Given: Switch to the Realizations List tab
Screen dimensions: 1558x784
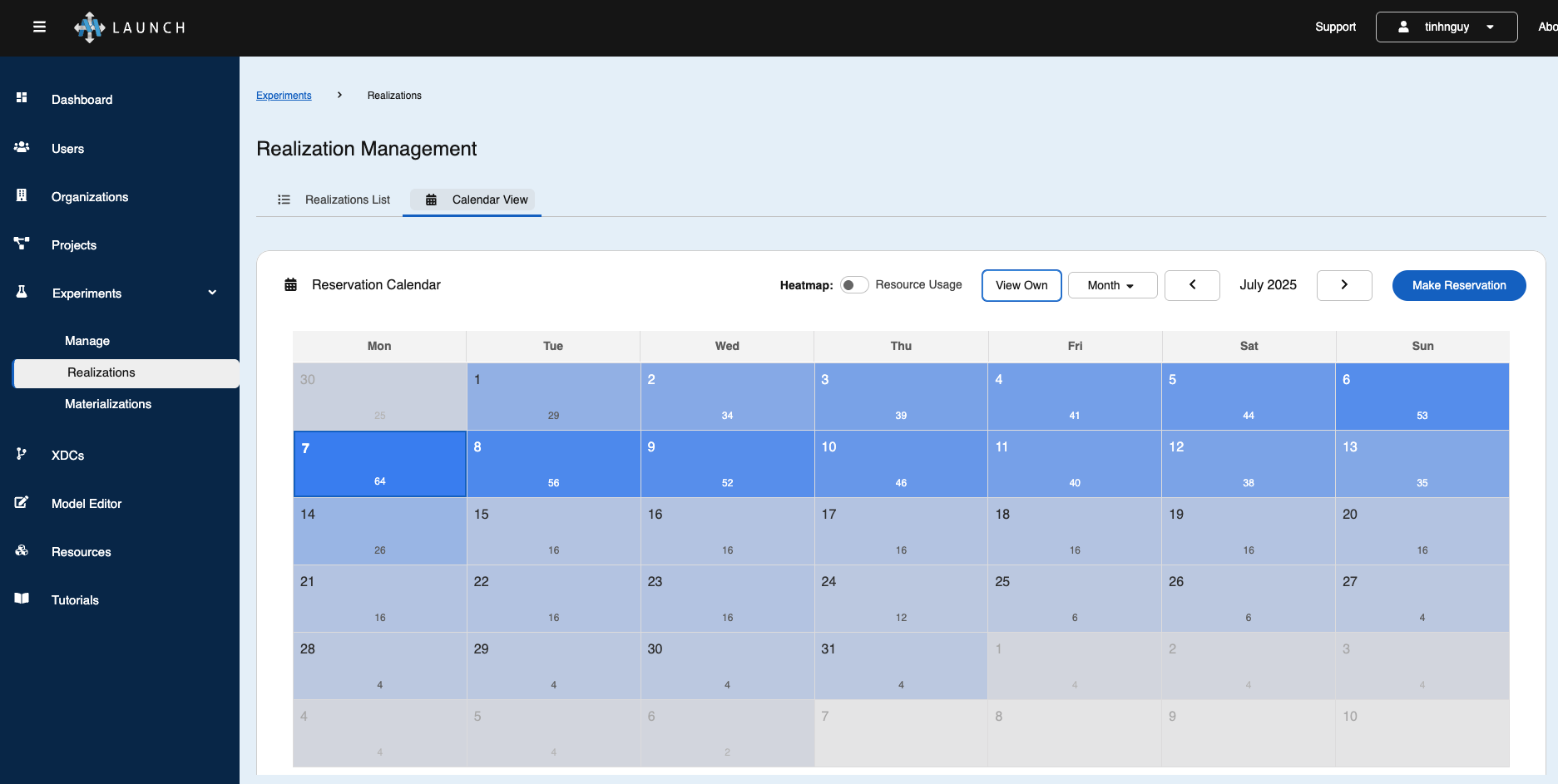Looking at the screenshot, I should [334, 200].
